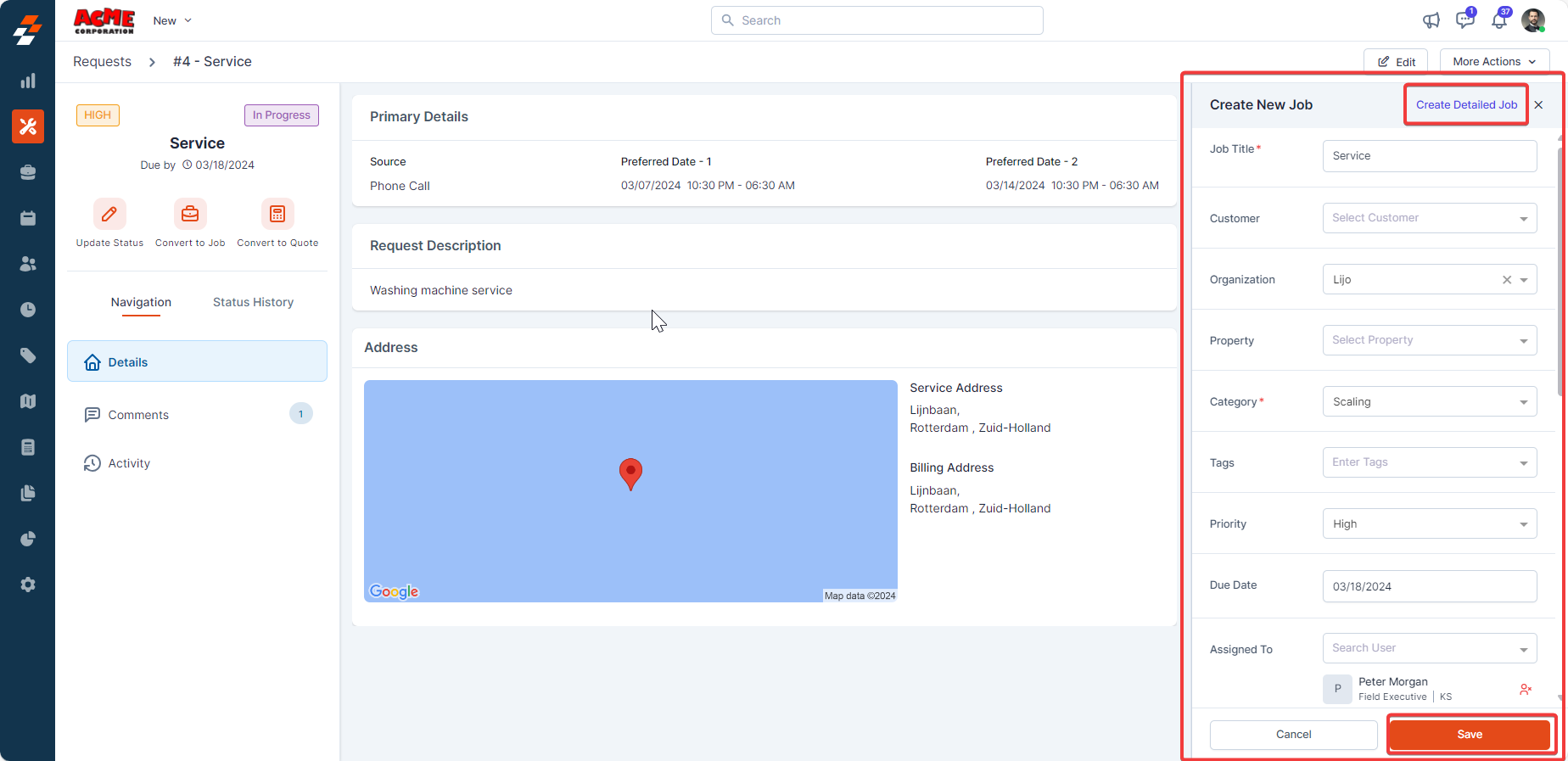This screenshot has width=1568, height=761.
Task: Clear the Lijo organization selection
Action: pyautogui.click(x=1507, y=280)
